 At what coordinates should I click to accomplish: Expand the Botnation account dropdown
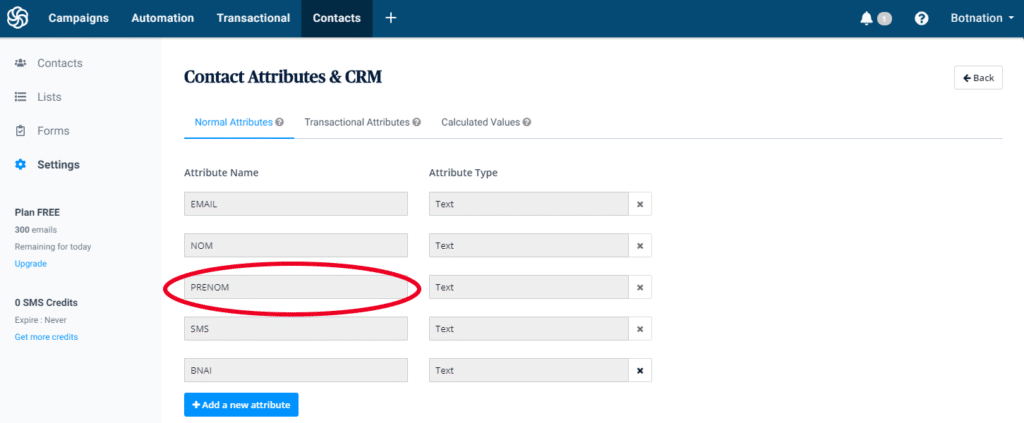click(980, 18)
